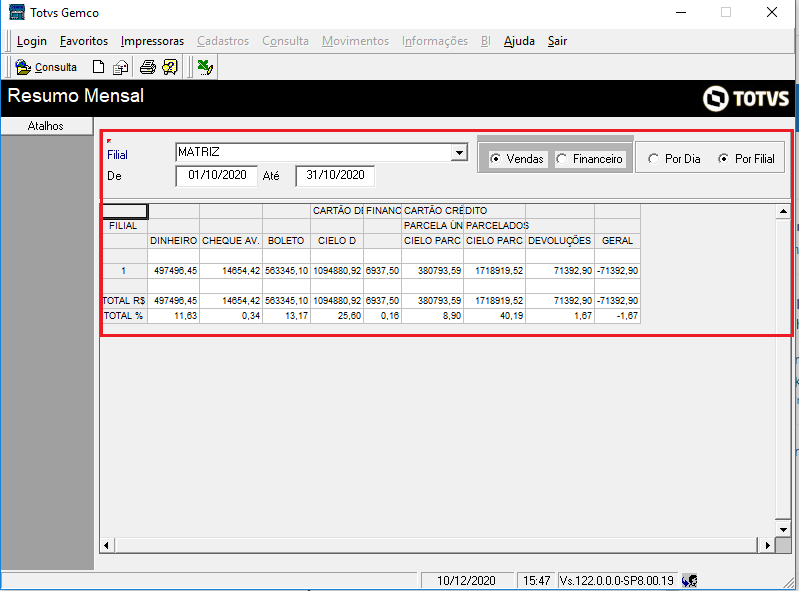Viewport: 799px width, 591px height.
Task: Click the grid's scroll down arrow
Action: click(x=783, y=529)
